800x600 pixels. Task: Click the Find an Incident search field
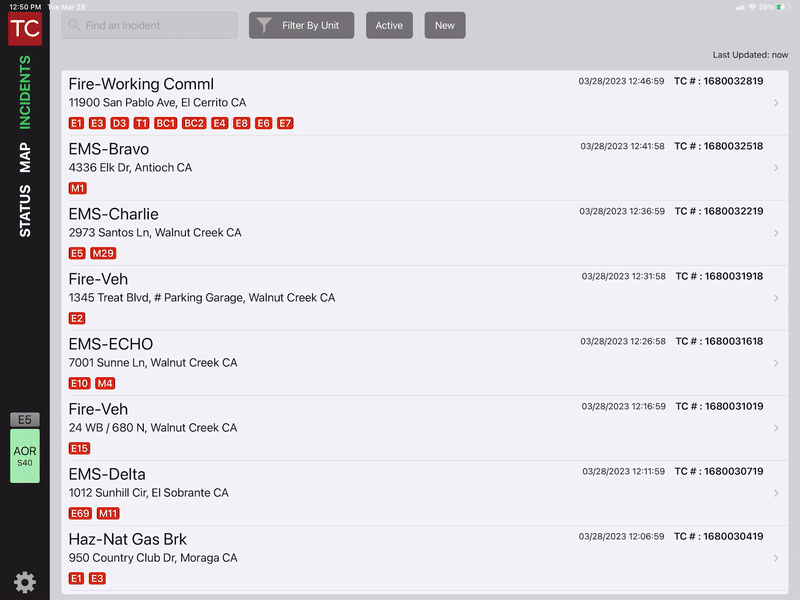click(155, 26)
